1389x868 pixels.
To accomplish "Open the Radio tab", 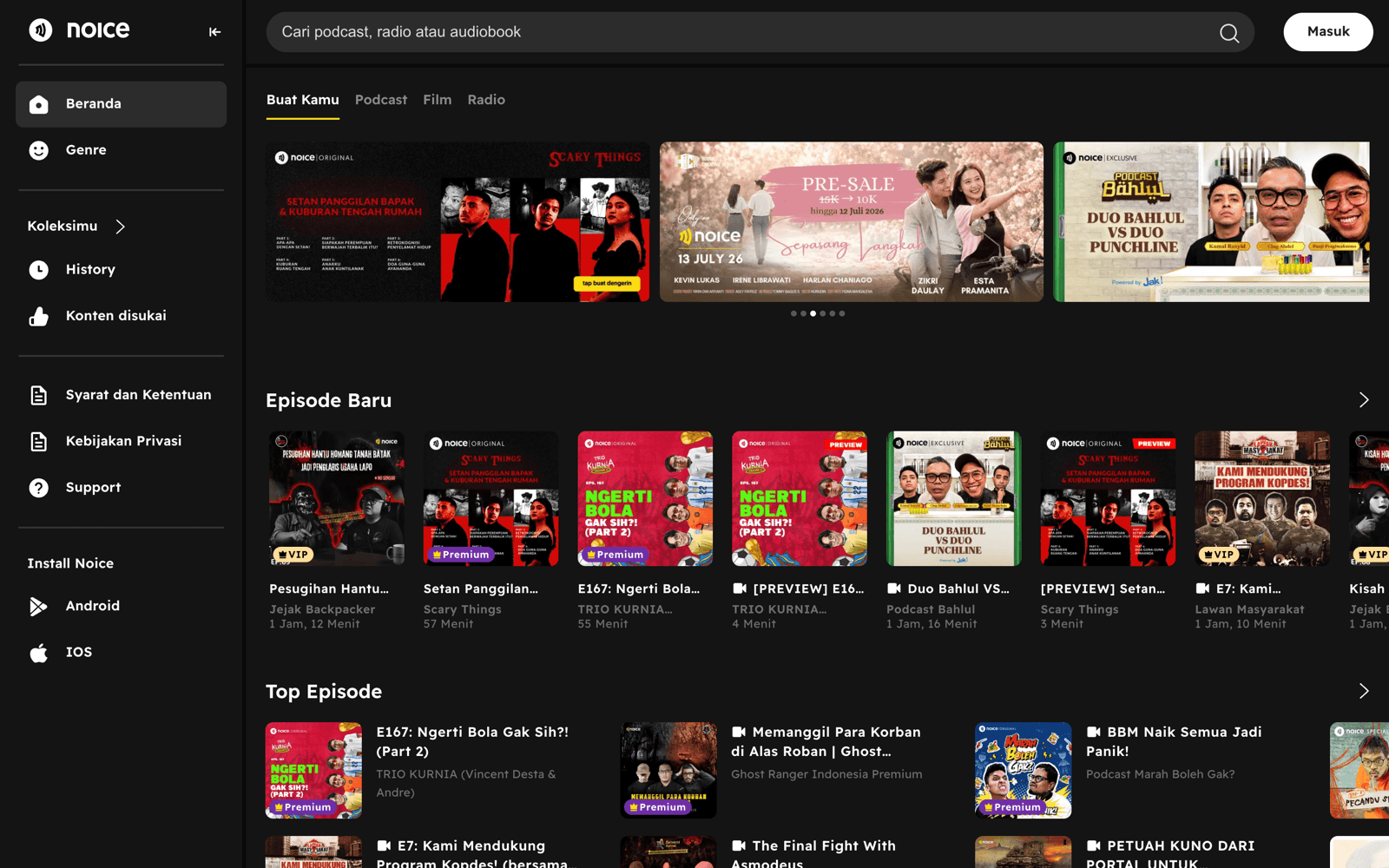I will coord(486,101).
